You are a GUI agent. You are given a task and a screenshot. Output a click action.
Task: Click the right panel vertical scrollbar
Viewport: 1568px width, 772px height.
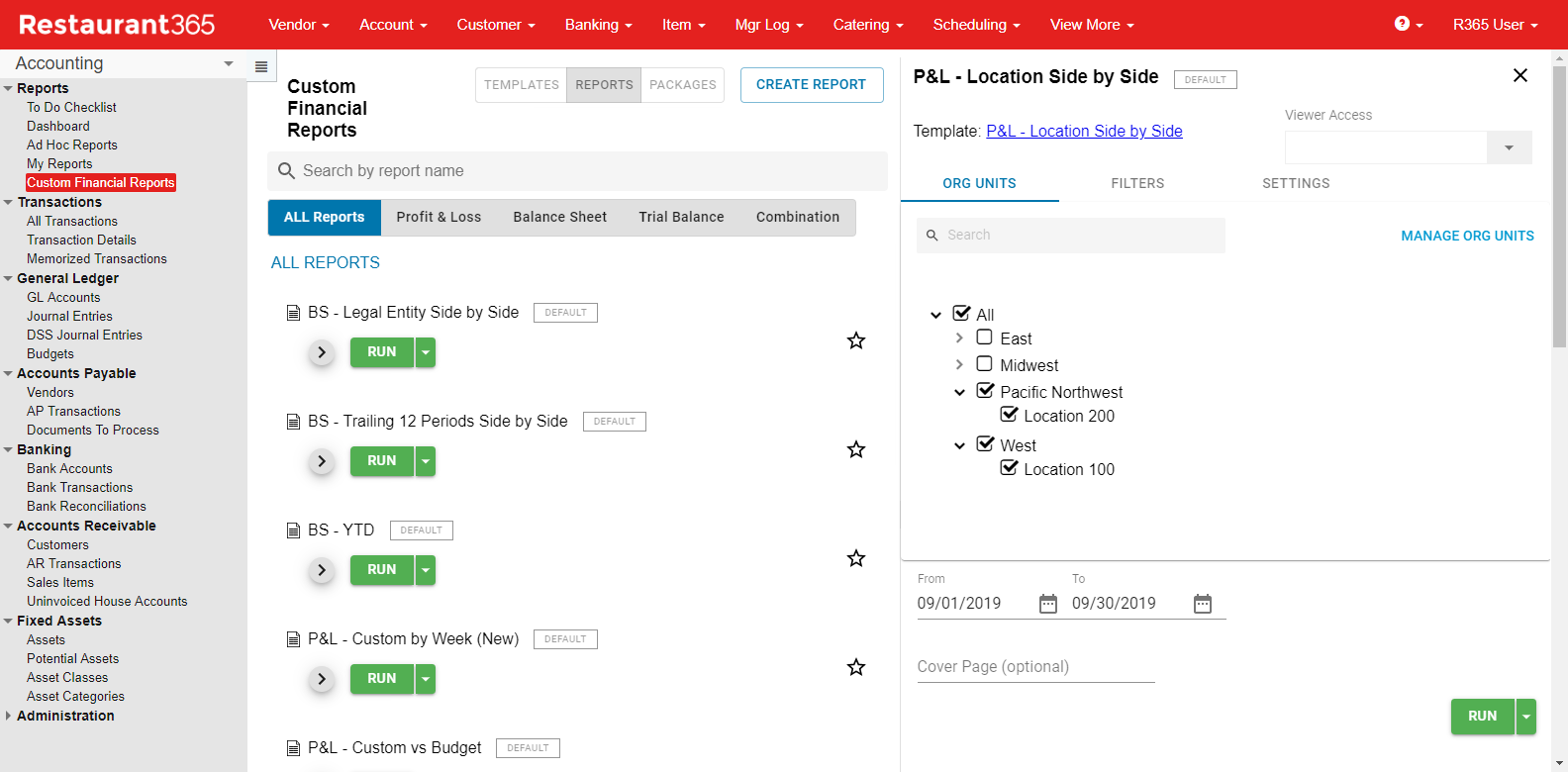(1559, 208)
